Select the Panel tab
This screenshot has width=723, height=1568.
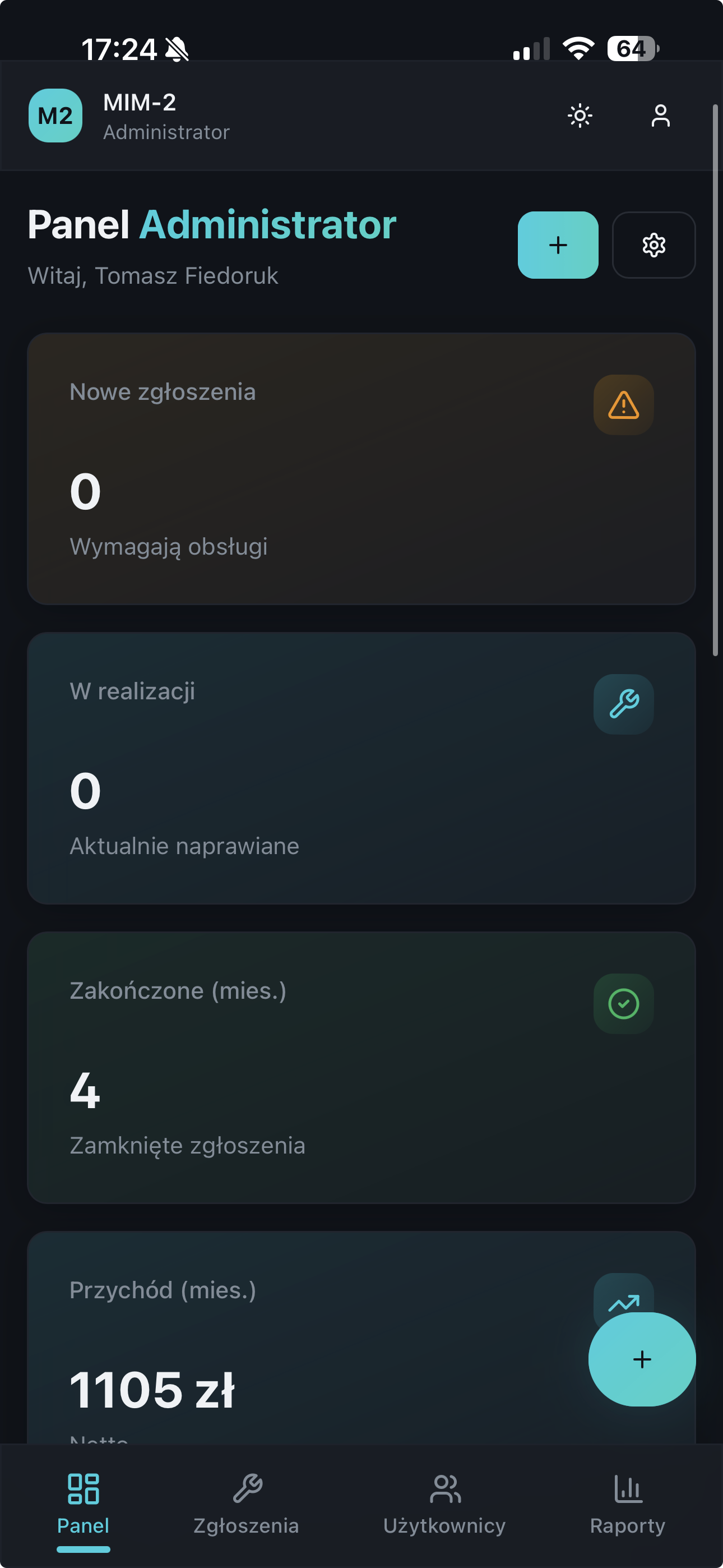84,1504
